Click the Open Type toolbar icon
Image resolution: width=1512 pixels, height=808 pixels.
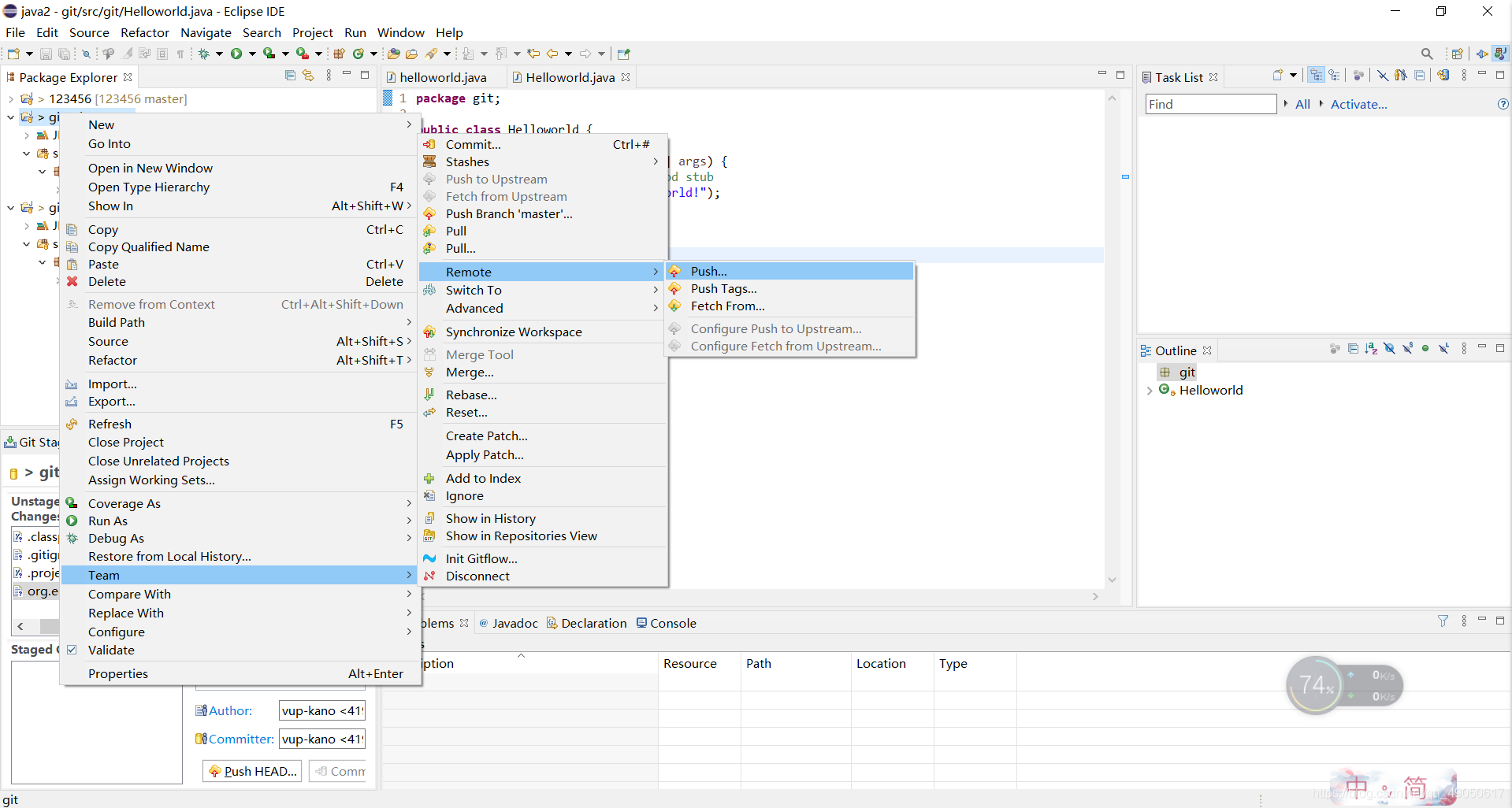pyautogui.click(x=394, y=54)
